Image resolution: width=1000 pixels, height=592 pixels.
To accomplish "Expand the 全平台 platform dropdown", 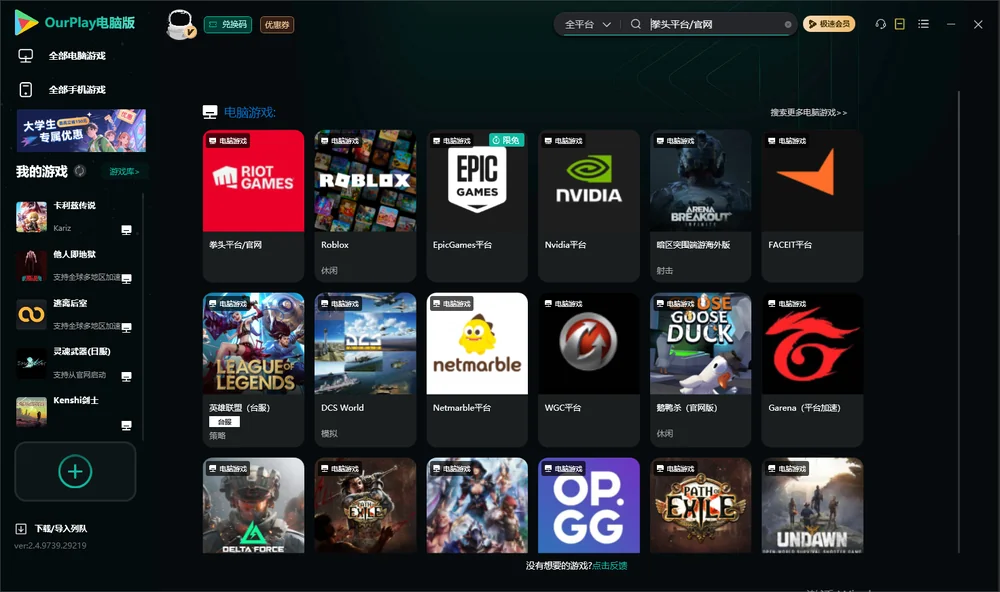I will 587,24.
